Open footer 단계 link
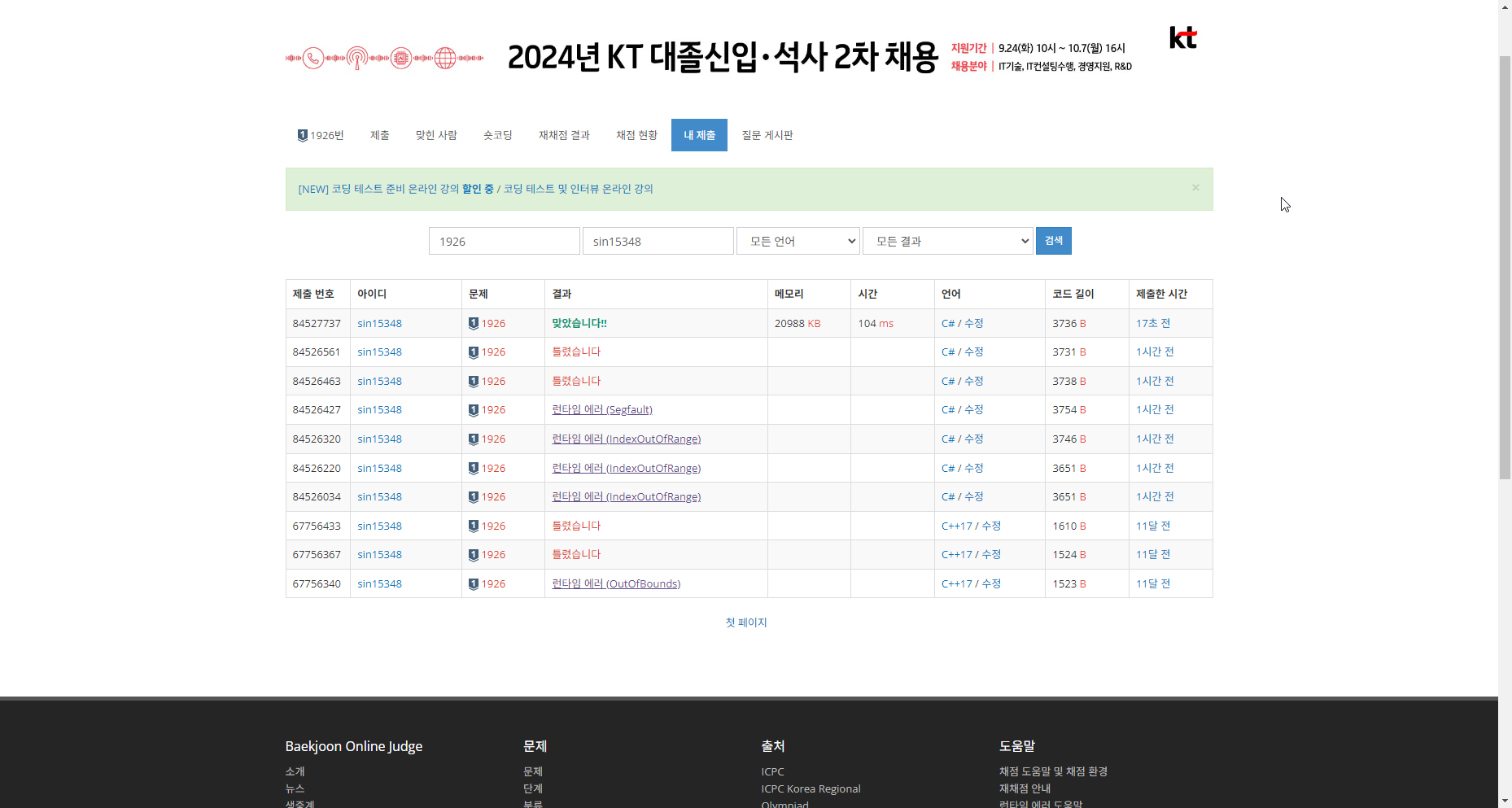The width and height of the screenshot is (1512, 808). point(533,788)
